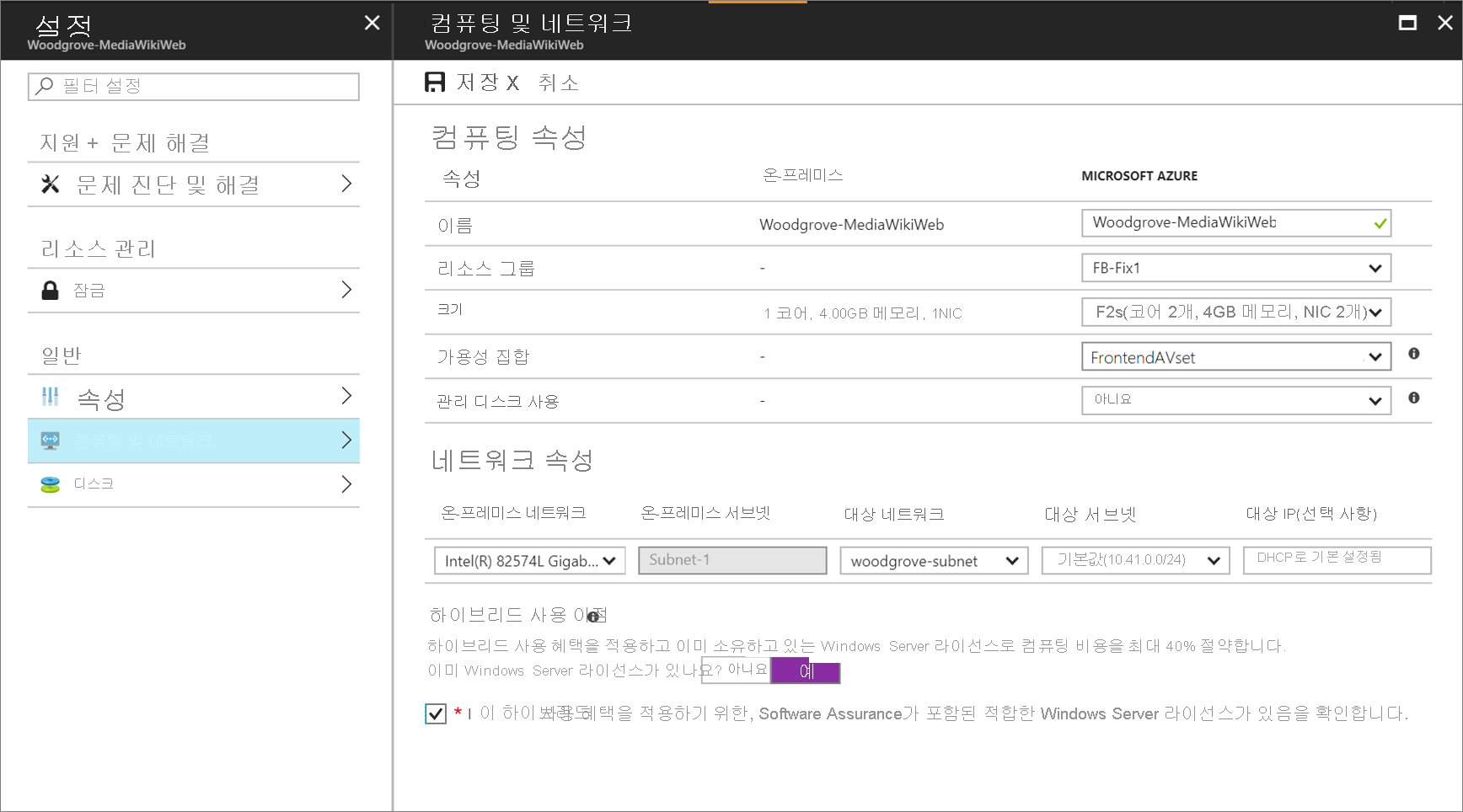The height and width of the screenshot is (812, 1463).
Task: Click the properties sliders icon beside 속성
Action: 51,396
